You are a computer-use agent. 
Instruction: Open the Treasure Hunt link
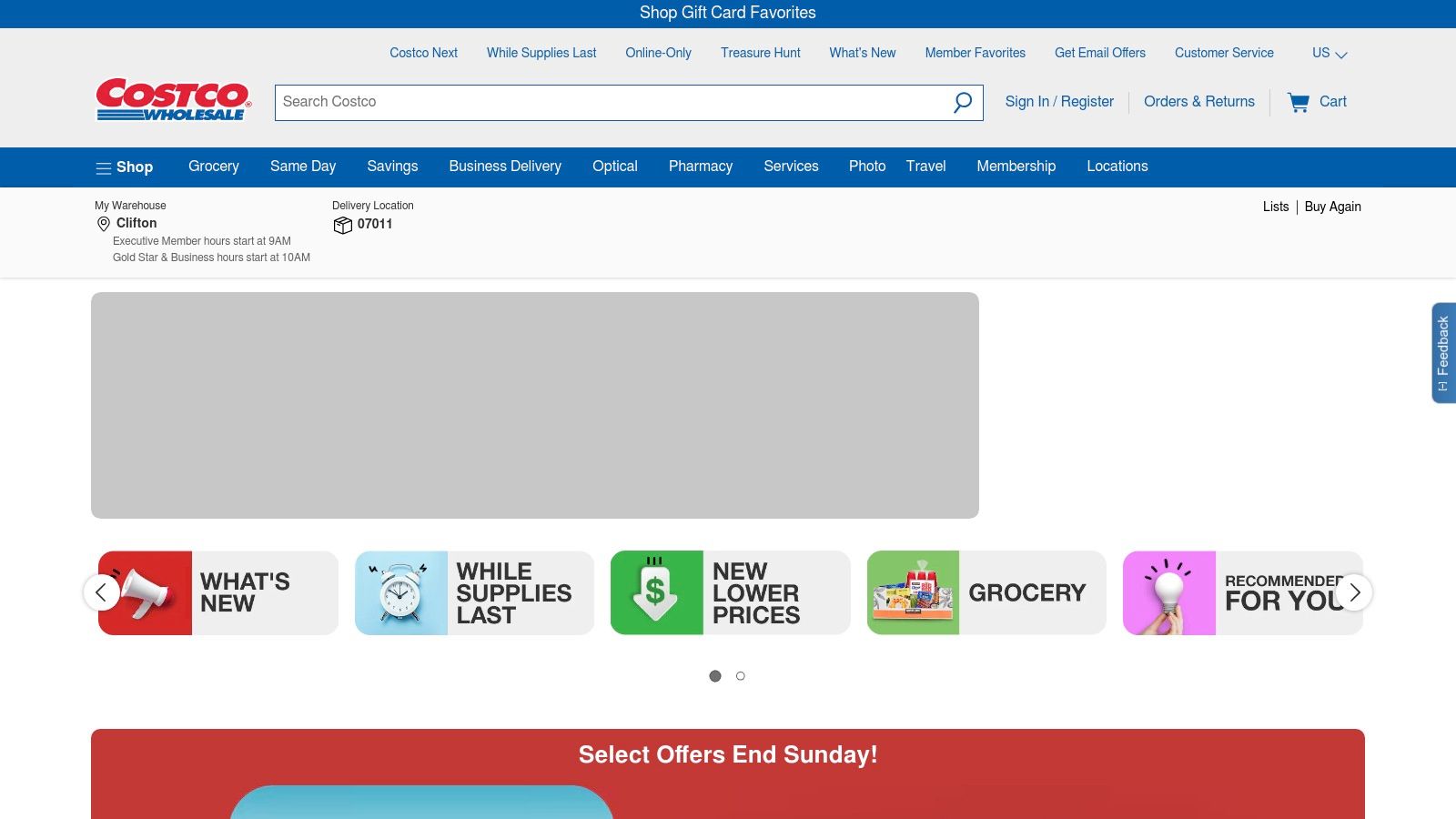(761, 53)
